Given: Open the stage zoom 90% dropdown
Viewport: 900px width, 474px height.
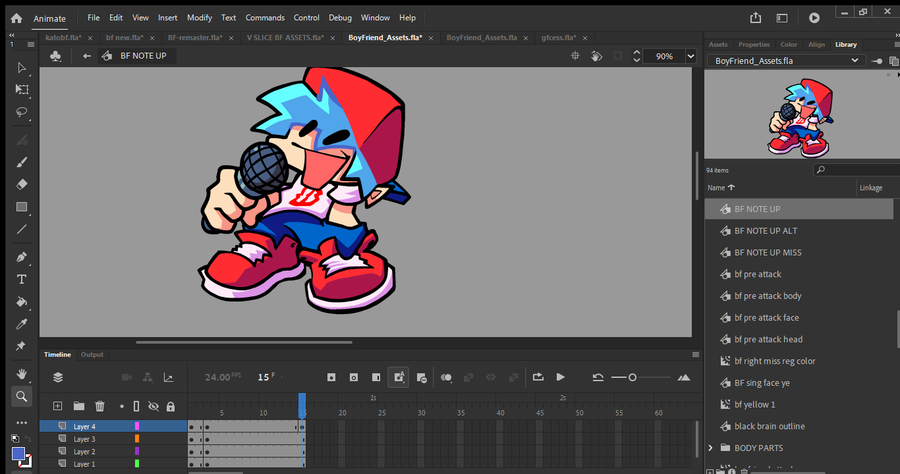Looking at the screenshot, I should 690,56.
